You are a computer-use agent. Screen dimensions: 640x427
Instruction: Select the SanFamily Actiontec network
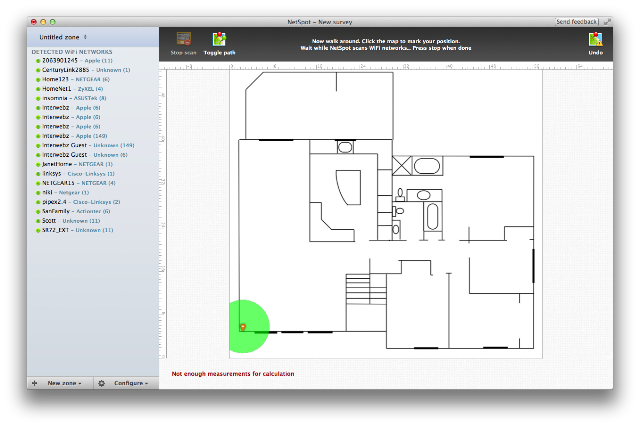[93, 211]
